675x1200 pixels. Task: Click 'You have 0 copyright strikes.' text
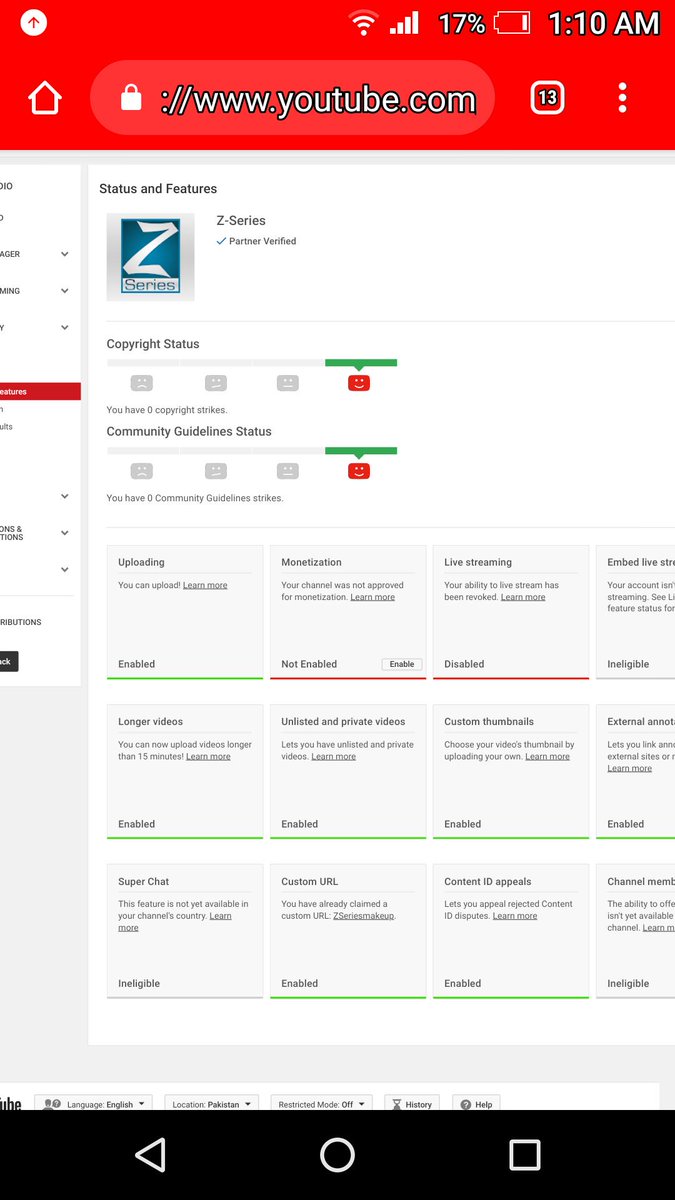167,410
